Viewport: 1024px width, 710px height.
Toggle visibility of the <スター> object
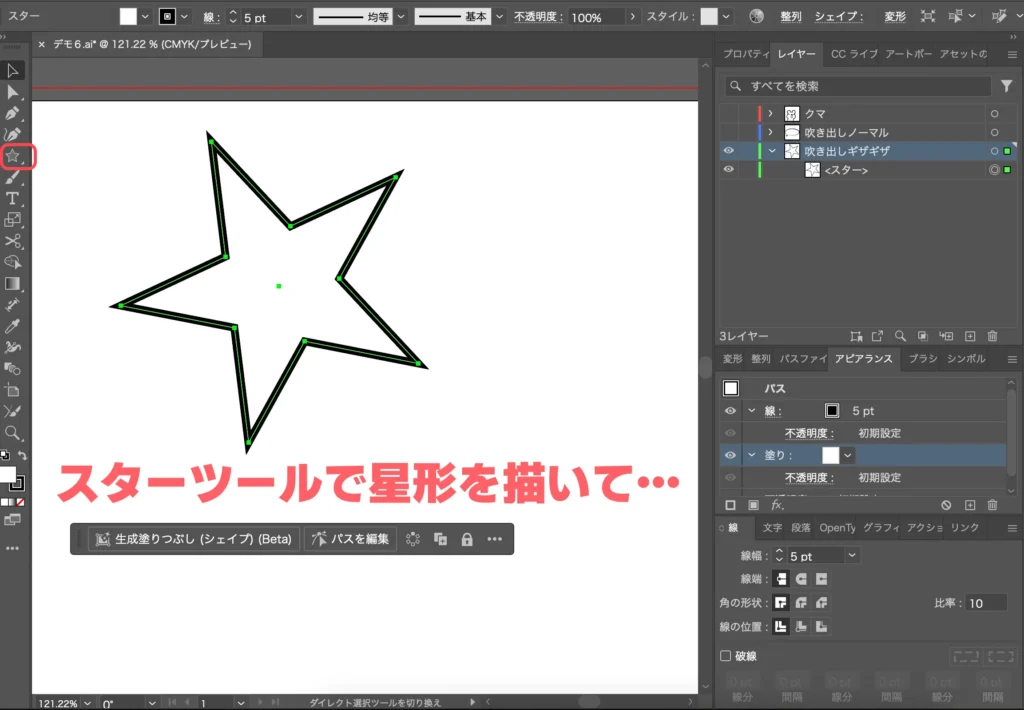point(731,169)
